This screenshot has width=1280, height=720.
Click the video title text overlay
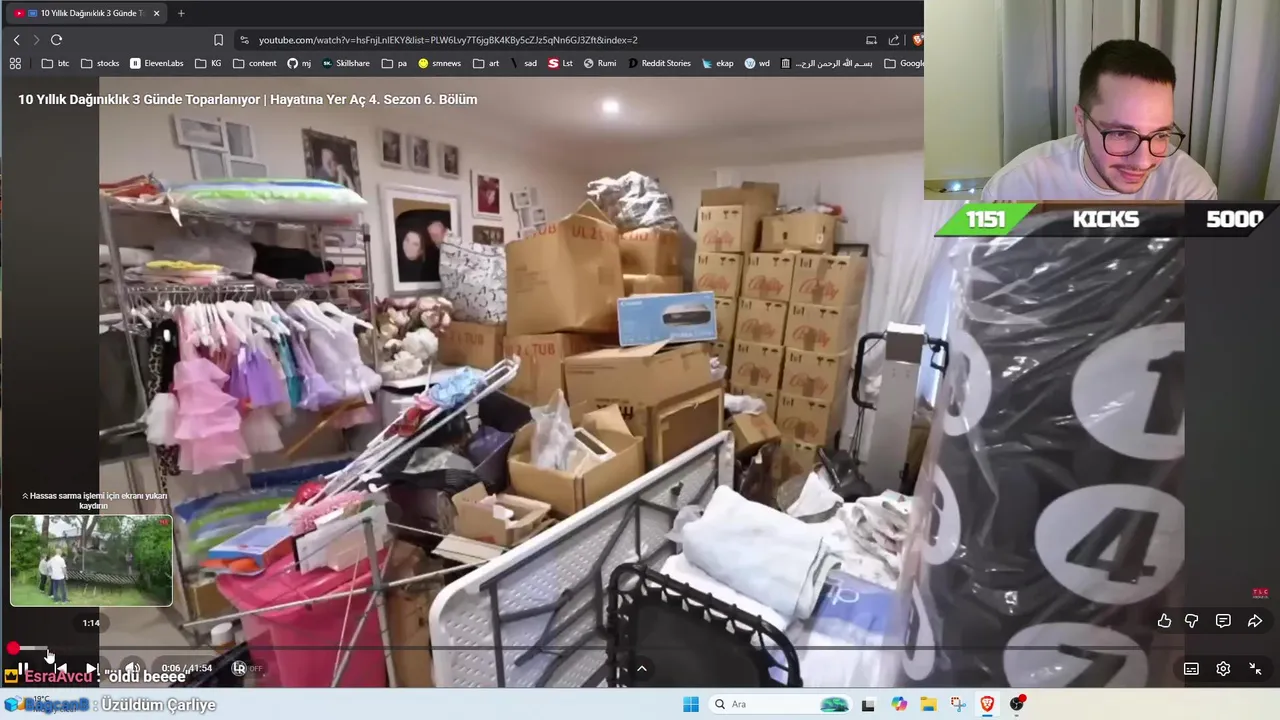[247, 99]
